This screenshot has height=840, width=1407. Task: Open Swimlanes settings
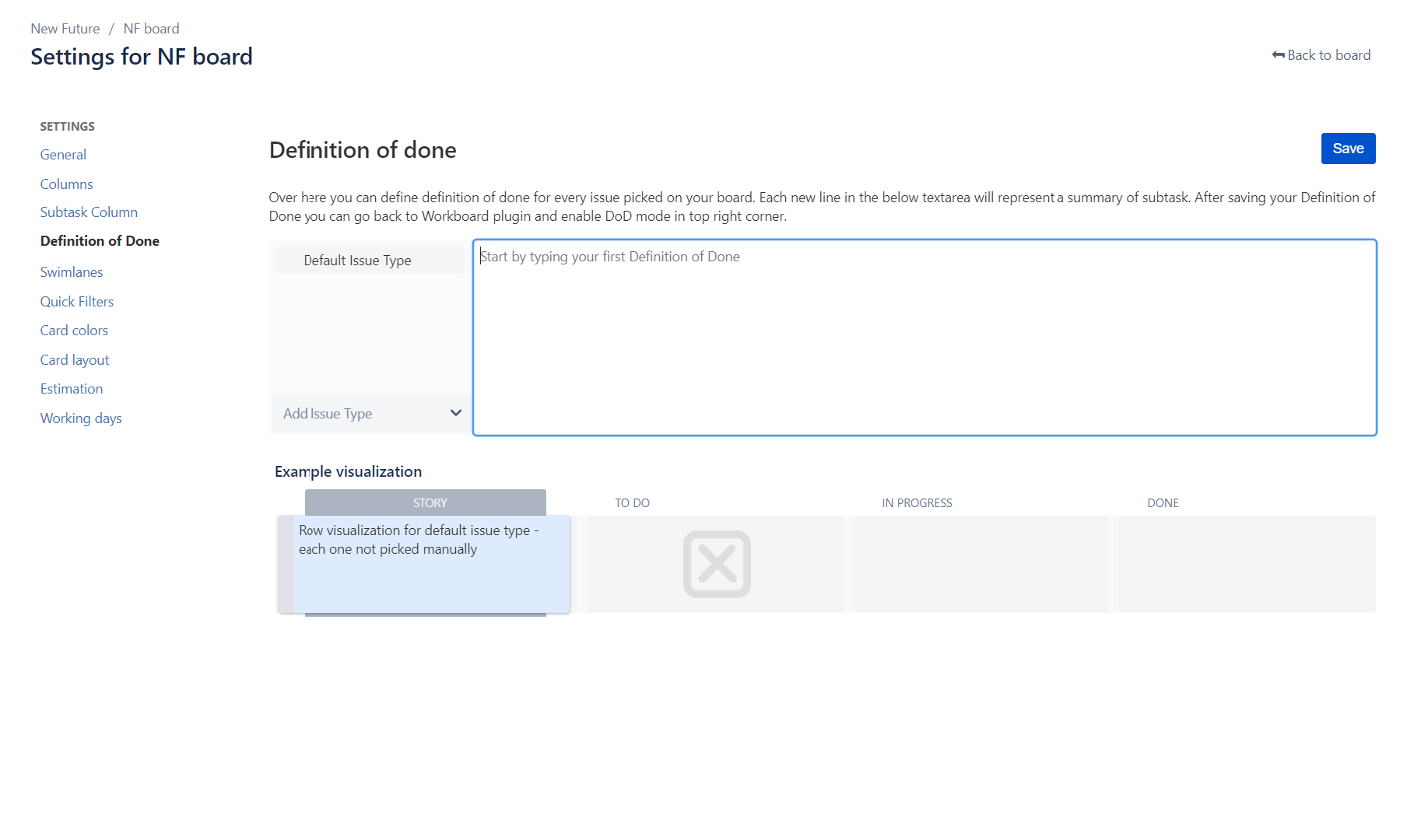click(72, 272)
